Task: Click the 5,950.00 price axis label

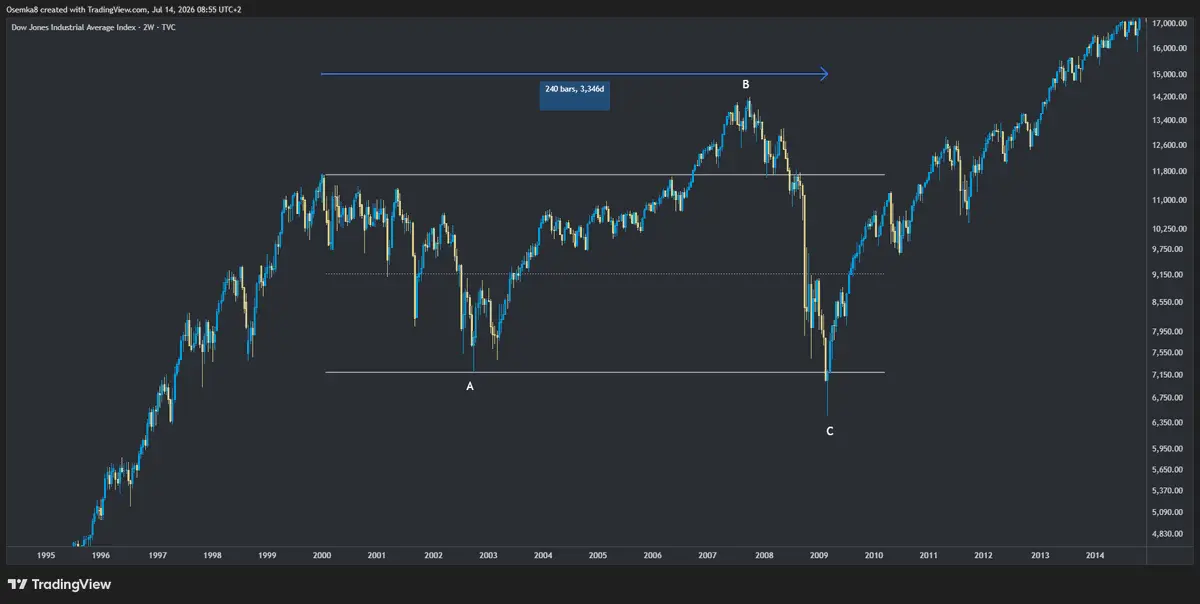Action: click(1168, 449)
